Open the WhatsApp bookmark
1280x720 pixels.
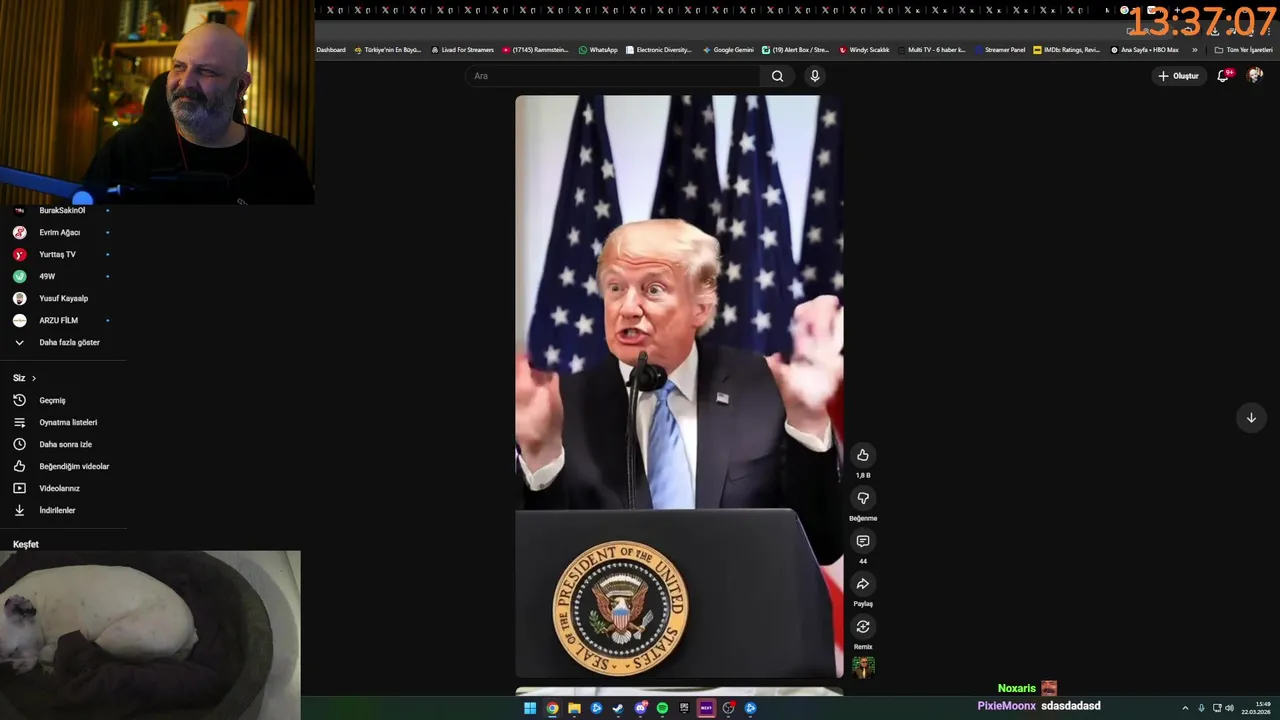point(598,50)
